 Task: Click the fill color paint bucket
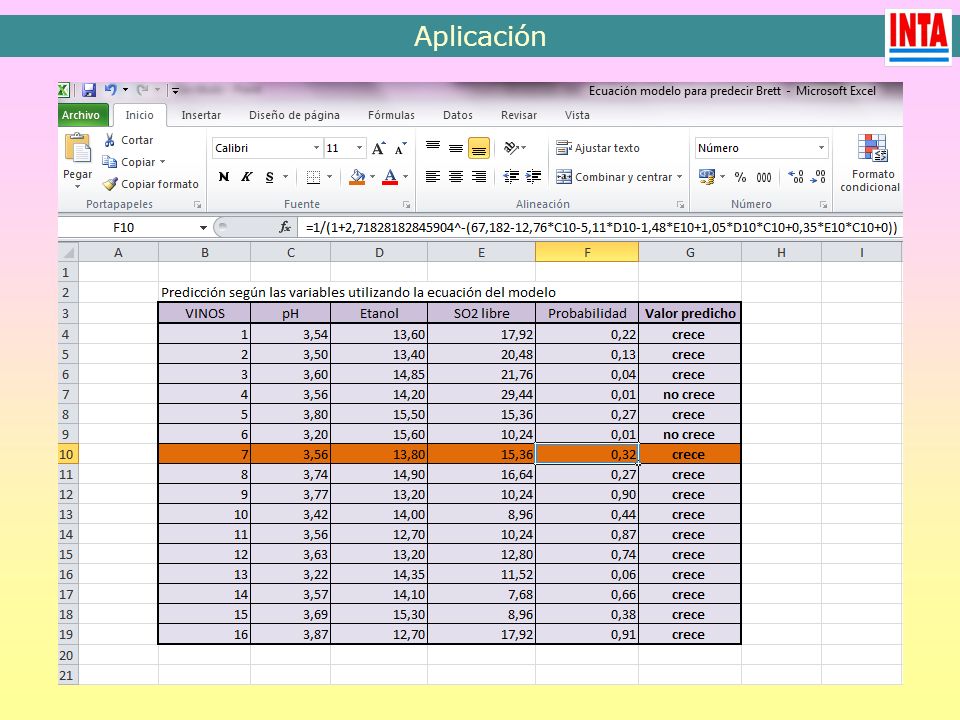click(x=357, y=177)
